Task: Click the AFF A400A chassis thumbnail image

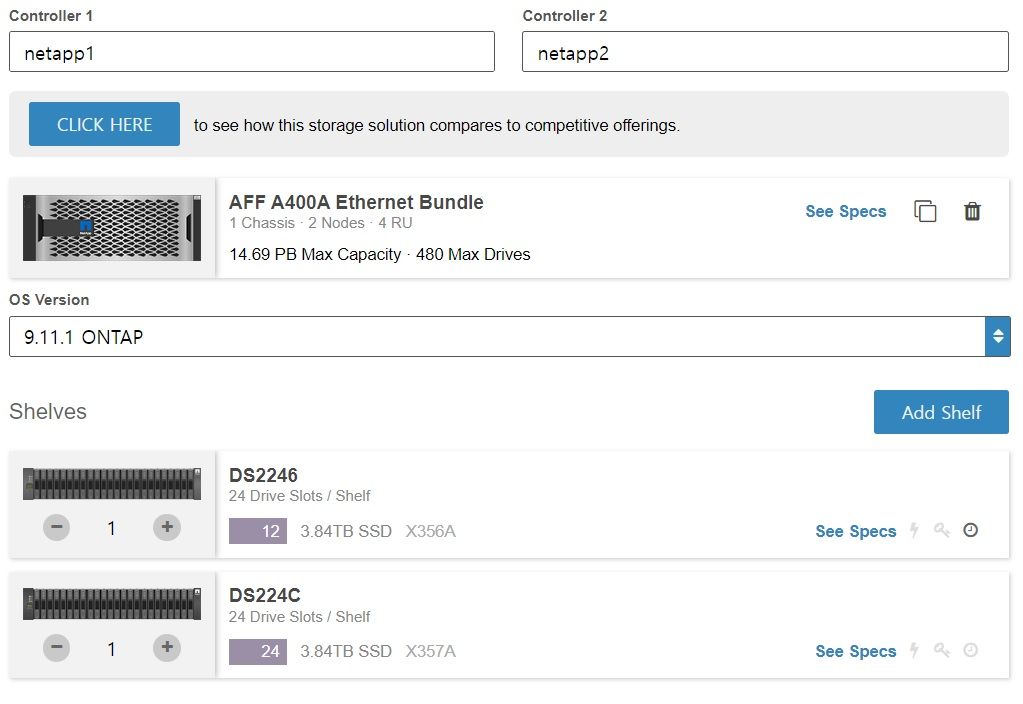Action: [111, 227]
